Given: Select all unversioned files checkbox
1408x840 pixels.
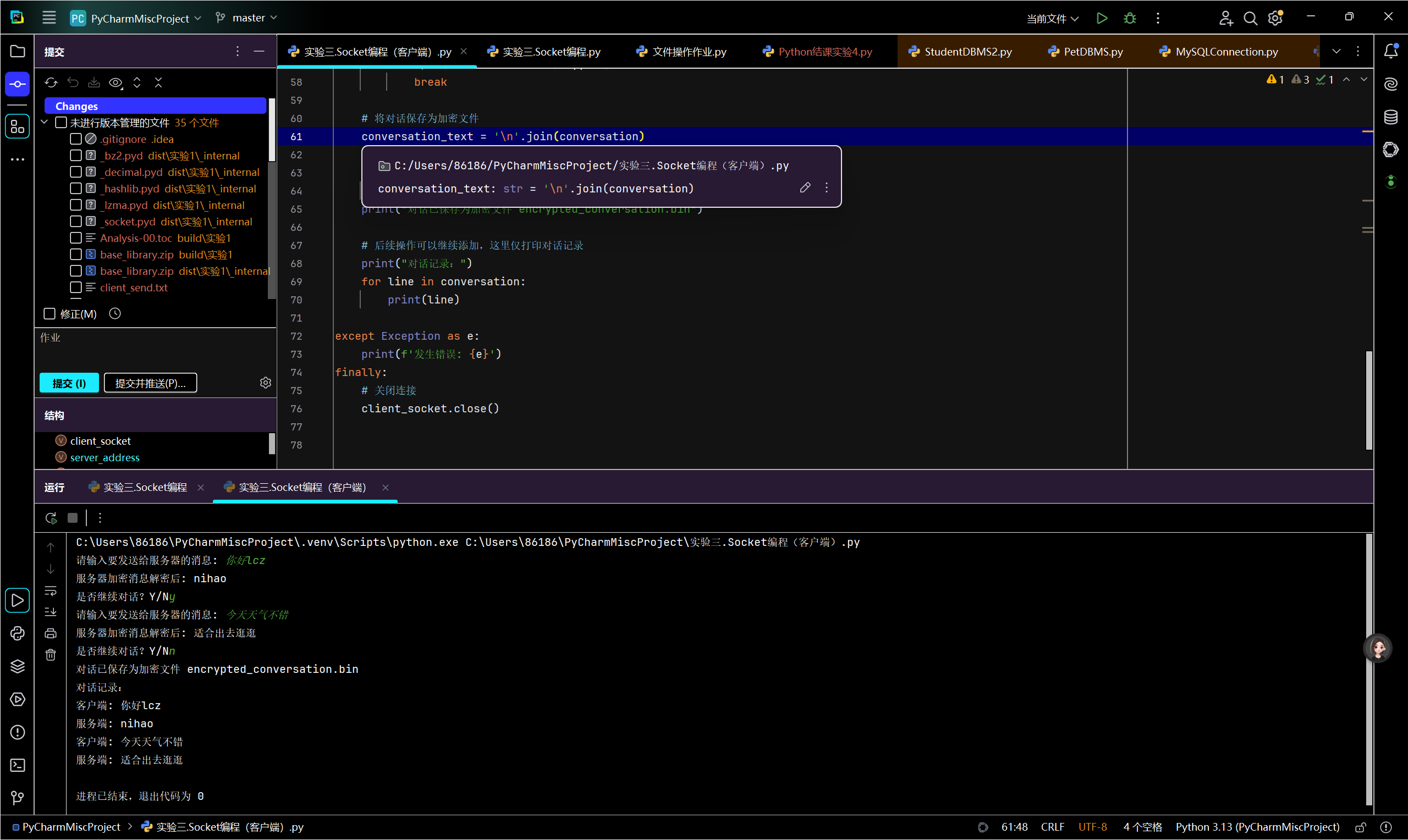Looking at the screenshot, I should (x=61, y=122).
